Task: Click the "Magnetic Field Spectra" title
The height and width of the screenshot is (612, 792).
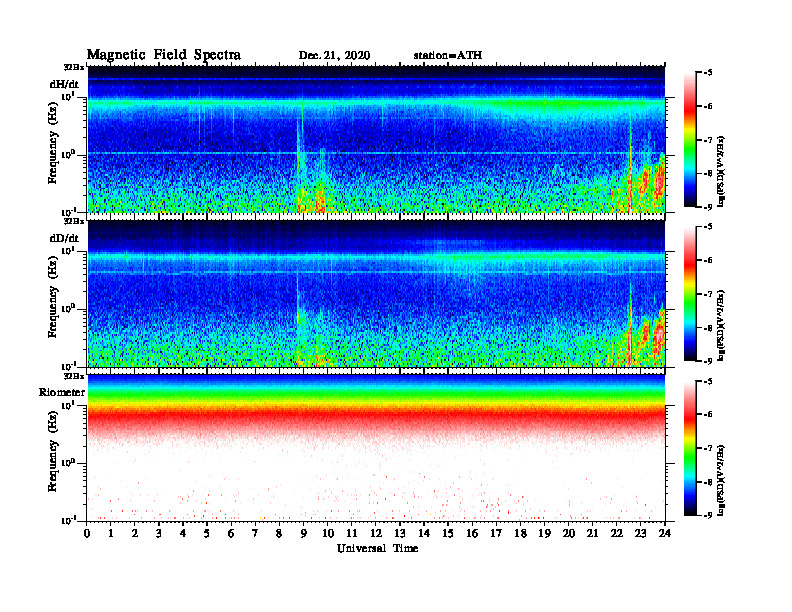Action: (x=164, y=55)
